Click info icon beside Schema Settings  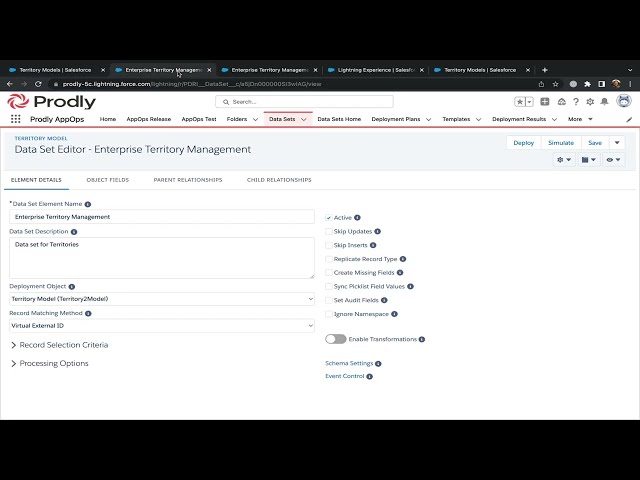click(378, 364)
